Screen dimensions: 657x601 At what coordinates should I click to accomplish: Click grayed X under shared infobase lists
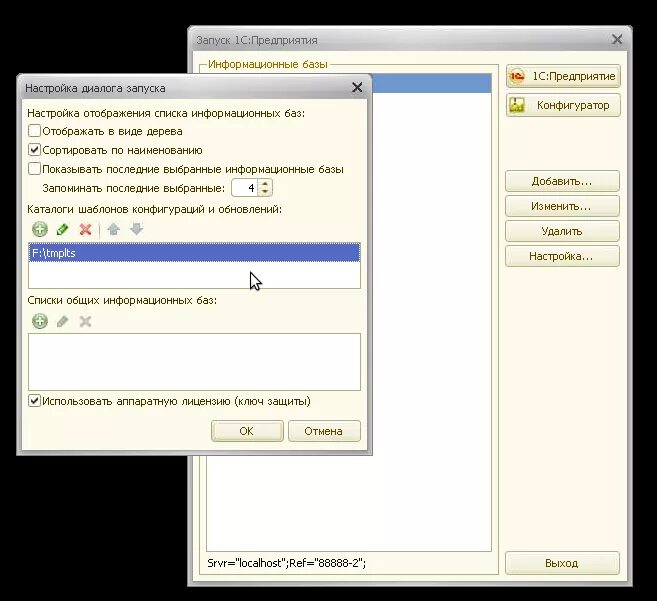point(85,321)
